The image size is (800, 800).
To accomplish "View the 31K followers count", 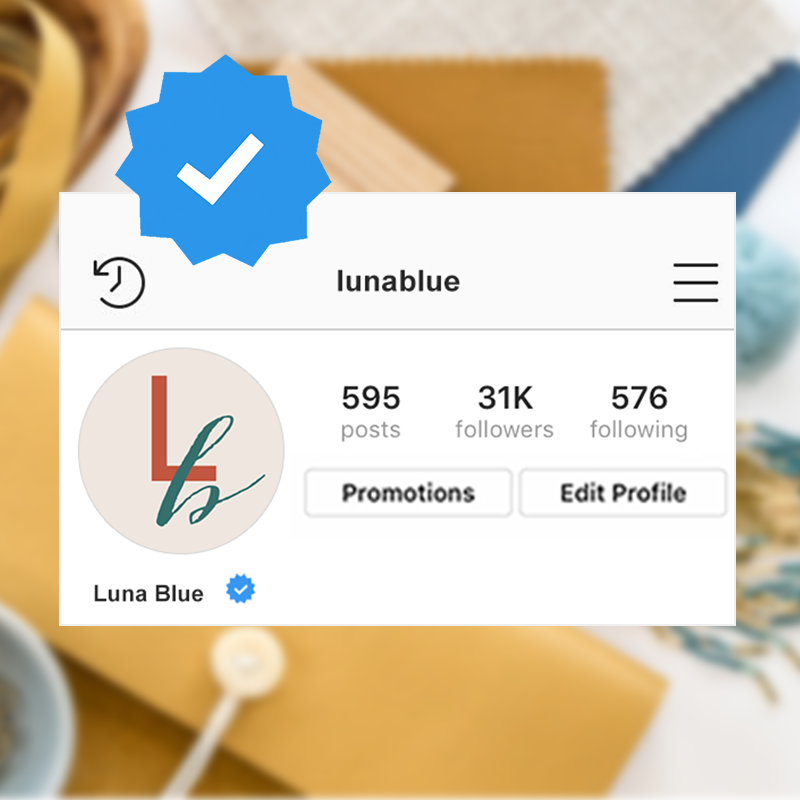I will tap(505, 397).
